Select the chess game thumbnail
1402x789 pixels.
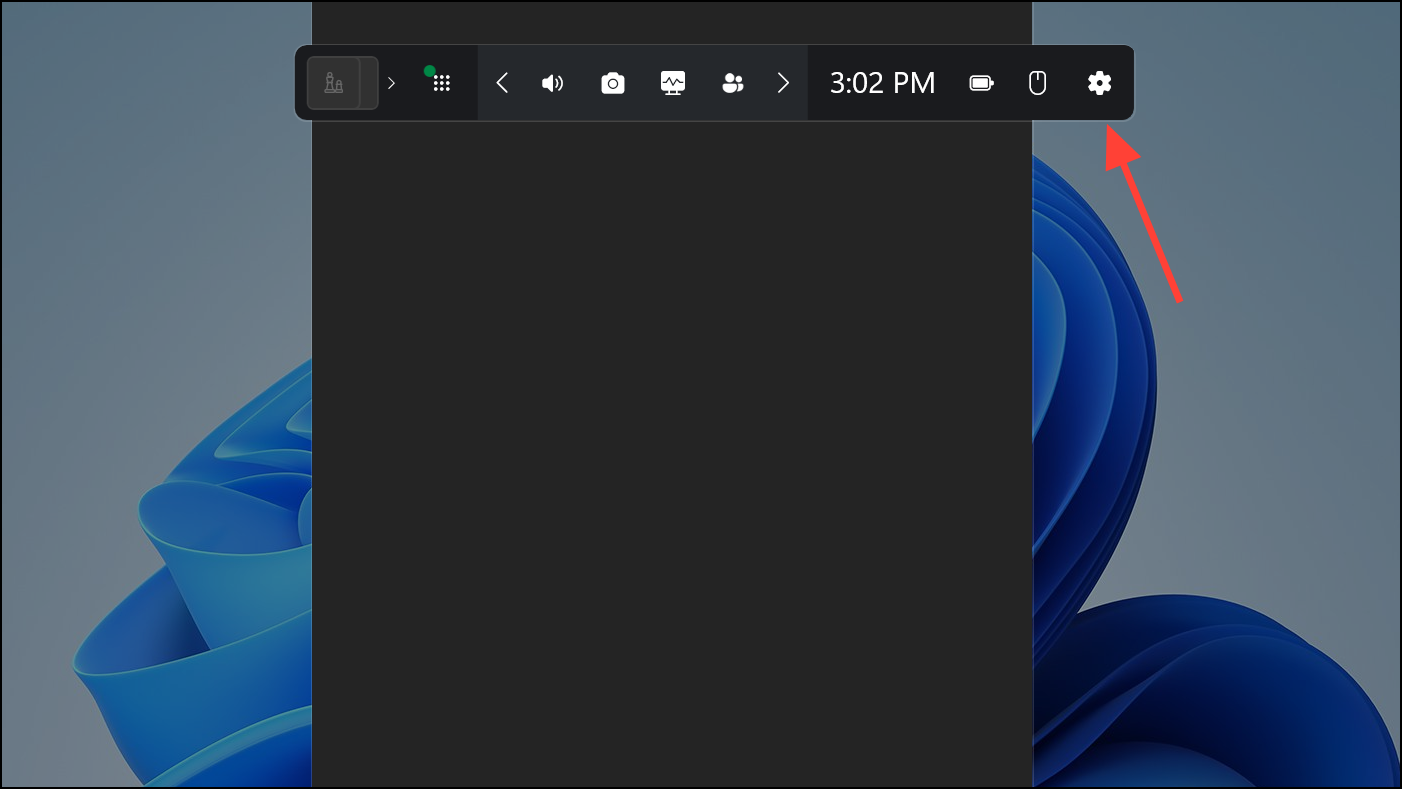334,83
